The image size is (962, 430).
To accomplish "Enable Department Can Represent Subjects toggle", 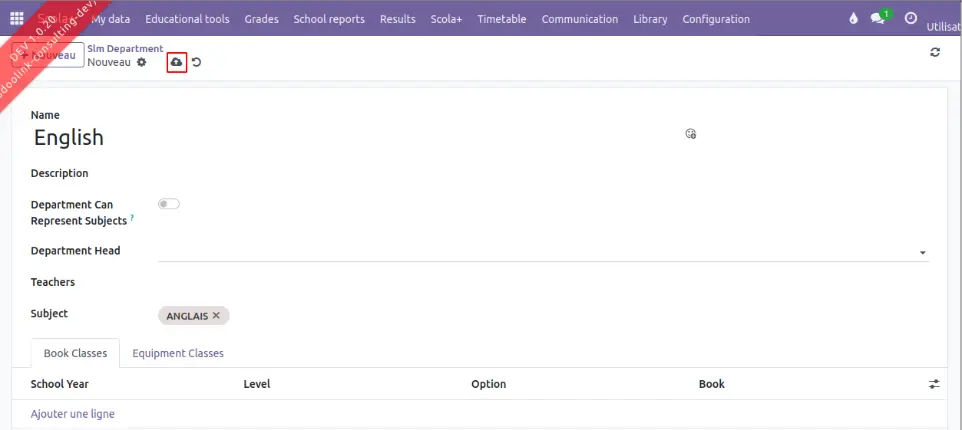I will [168, 204].
